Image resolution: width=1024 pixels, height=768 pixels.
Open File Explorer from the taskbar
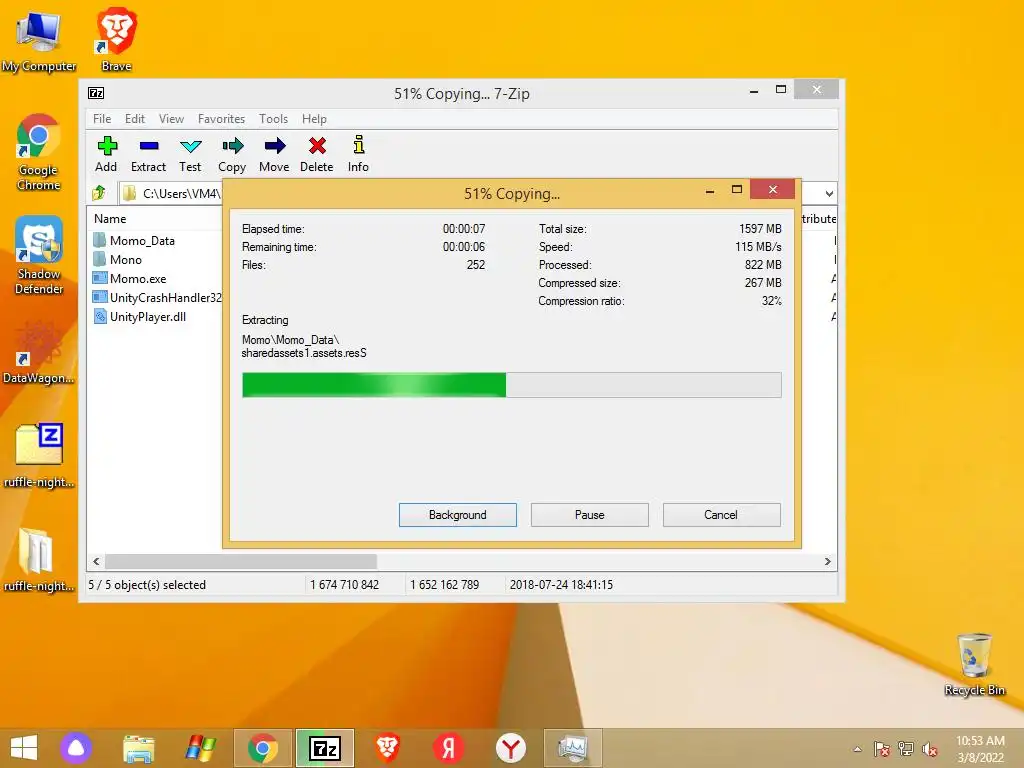[x=138, y=748]
